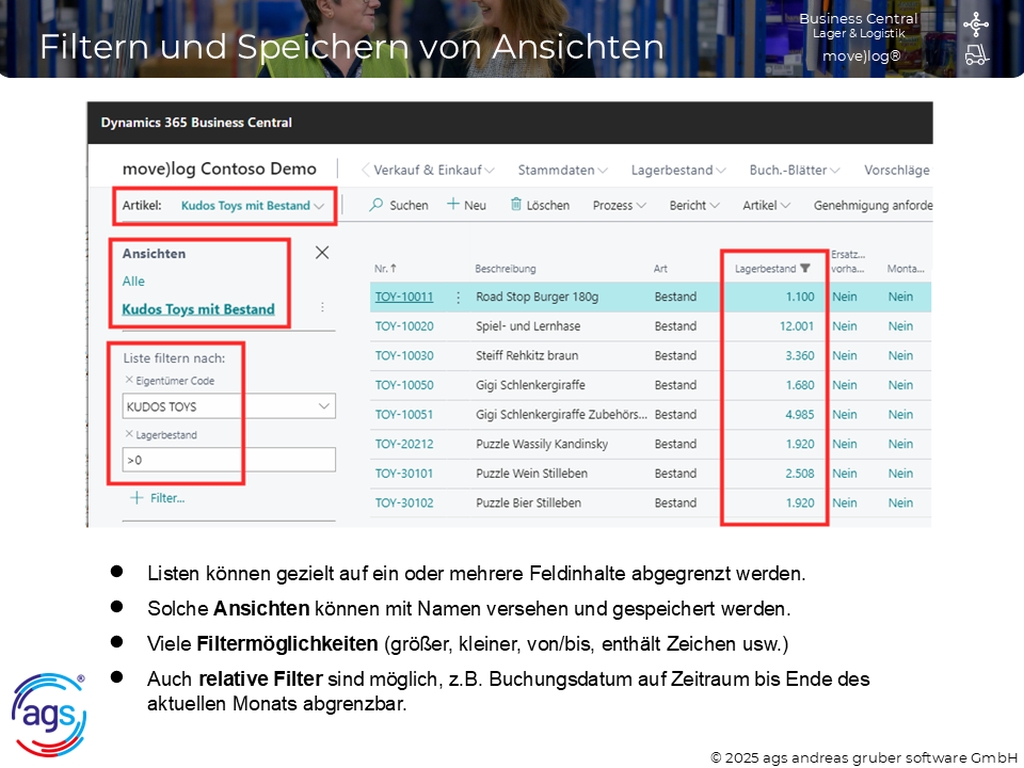Click Dynamics 365 Business Central header title
1024x768 pixels.
pos(196,123)
